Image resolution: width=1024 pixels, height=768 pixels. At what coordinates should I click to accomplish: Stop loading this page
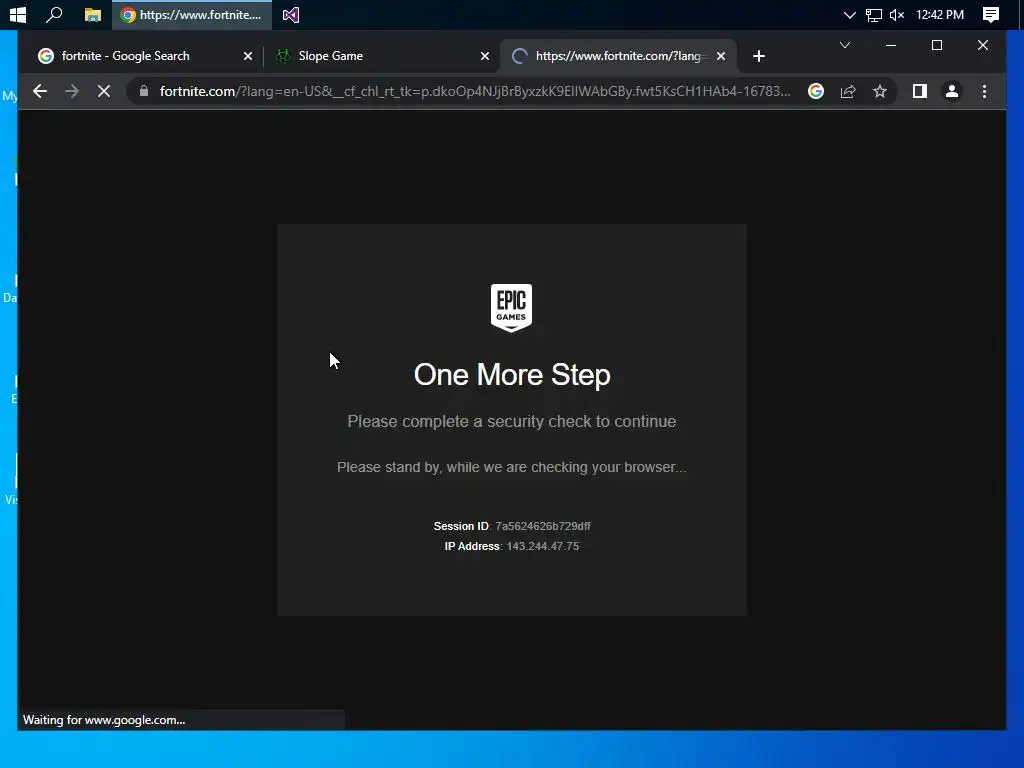click(104, 91)
